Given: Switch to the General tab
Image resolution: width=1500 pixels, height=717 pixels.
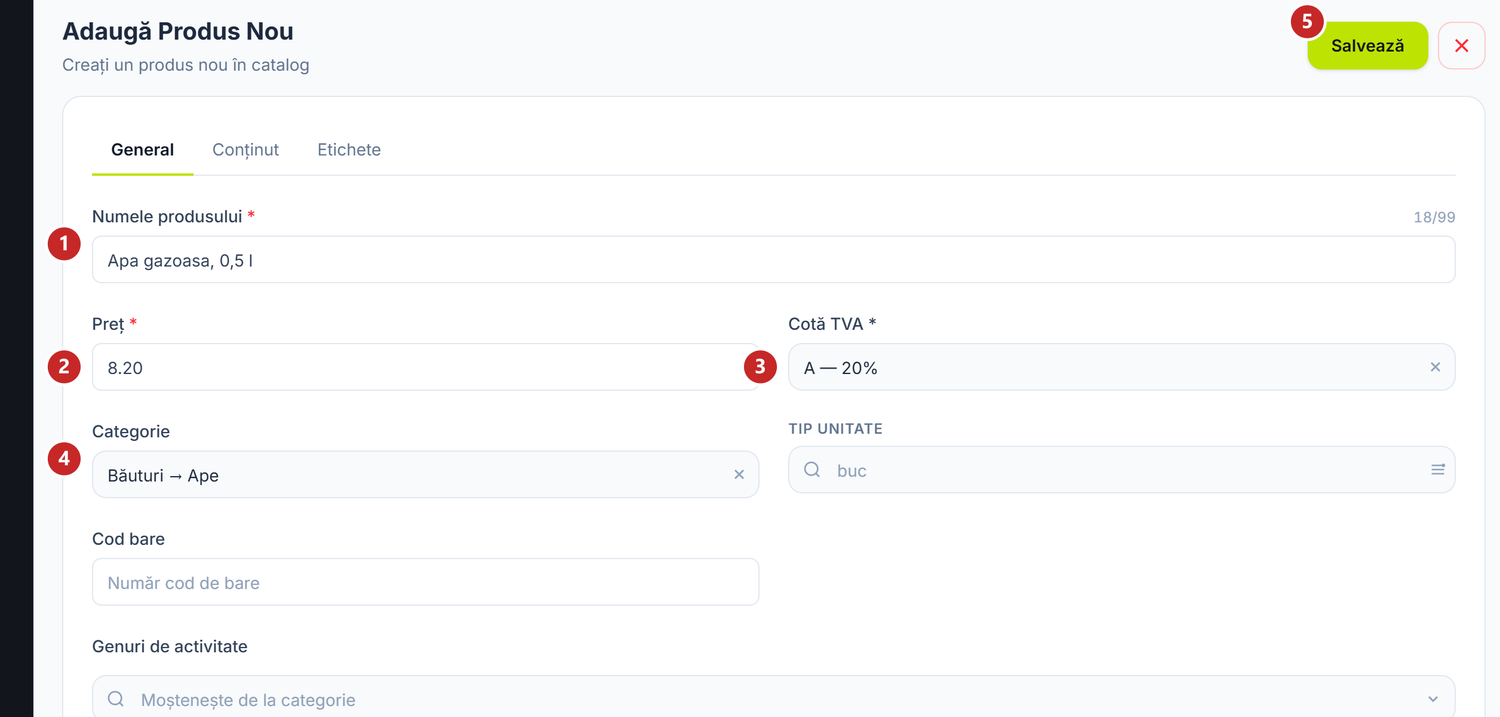Looking at the screenshot, I should click(x=143, y=150).
